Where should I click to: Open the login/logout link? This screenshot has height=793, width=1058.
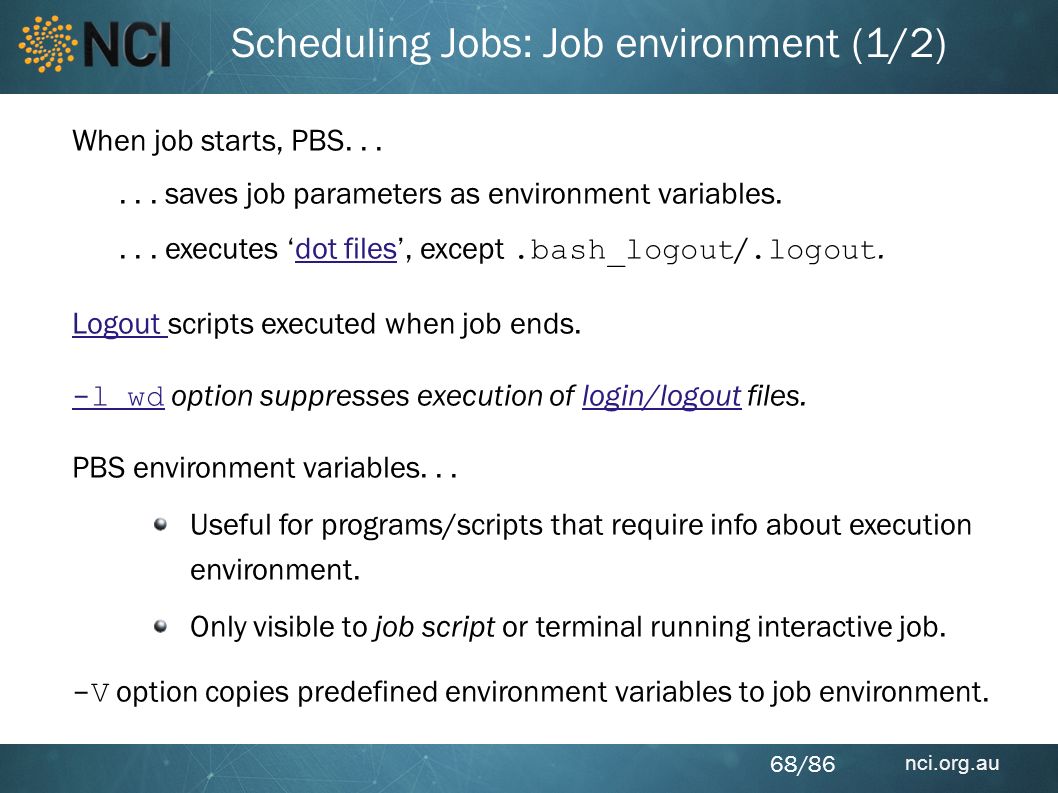coord(661,396)
